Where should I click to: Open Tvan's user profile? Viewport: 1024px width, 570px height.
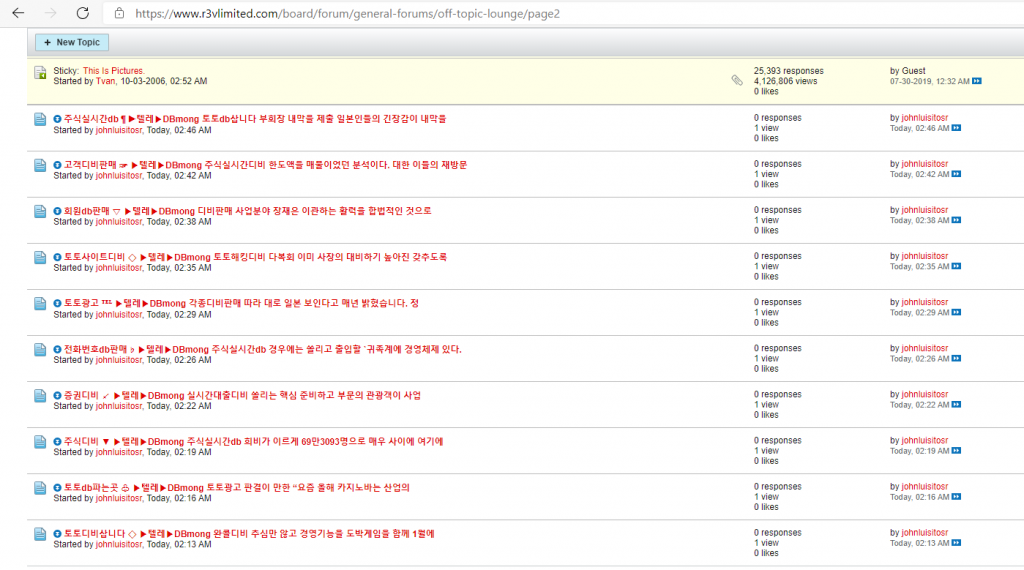120,81
